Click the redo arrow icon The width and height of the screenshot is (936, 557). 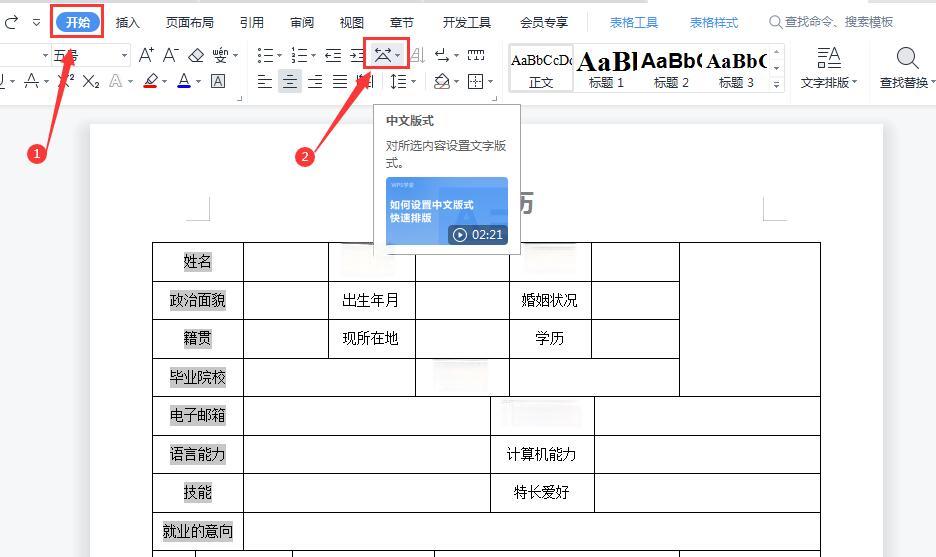click(x=12, y=22)
